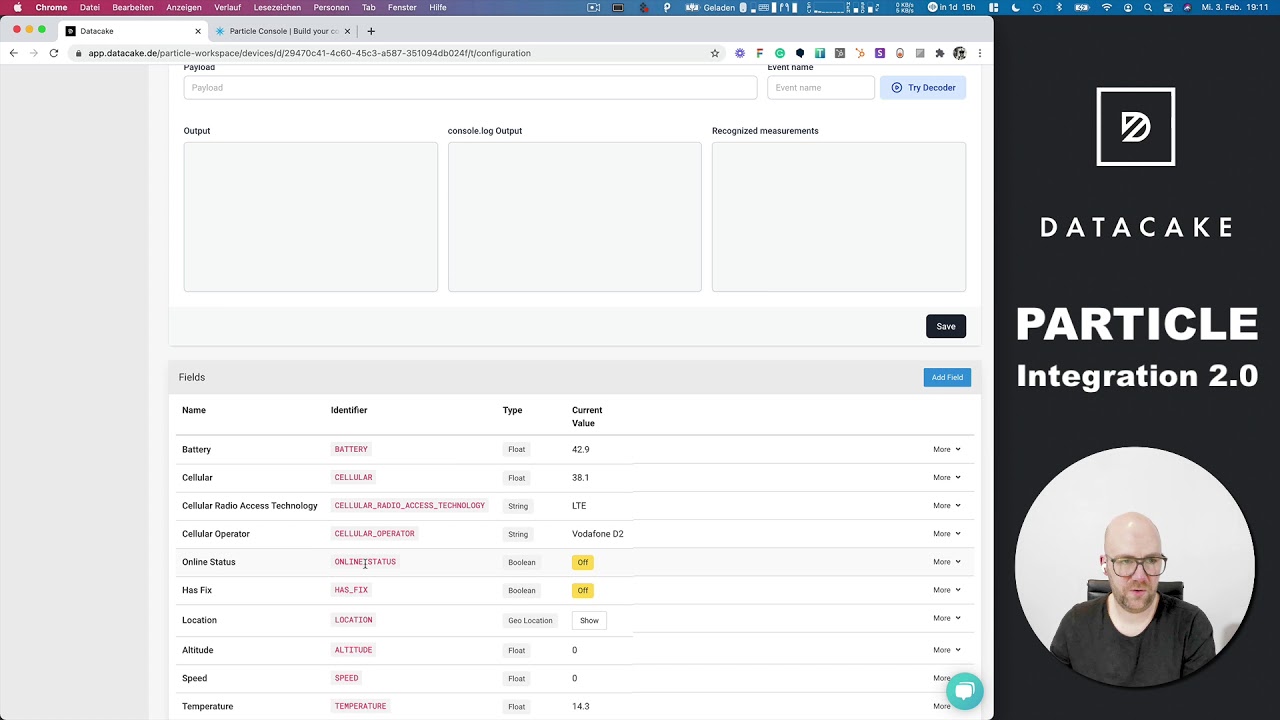This screenshot has height=720, width=1280.
Task: Open Wi-Fi status in menu bar
Action: coord(1107,7)
